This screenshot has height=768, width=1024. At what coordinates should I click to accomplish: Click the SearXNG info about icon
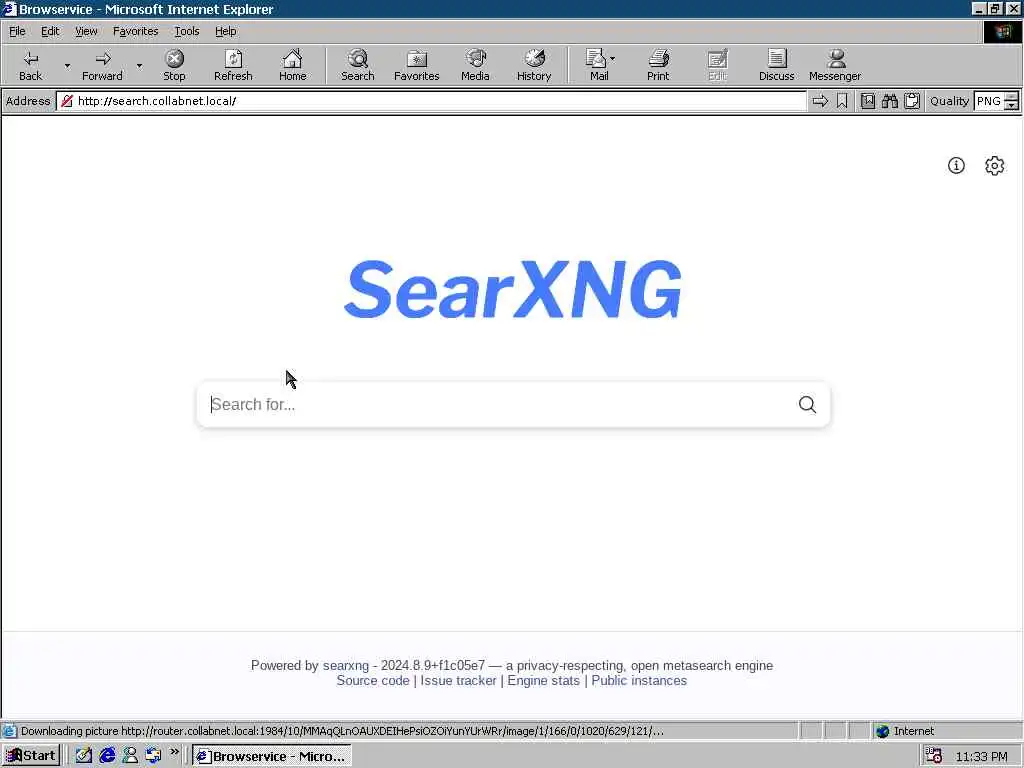[956, 166]
